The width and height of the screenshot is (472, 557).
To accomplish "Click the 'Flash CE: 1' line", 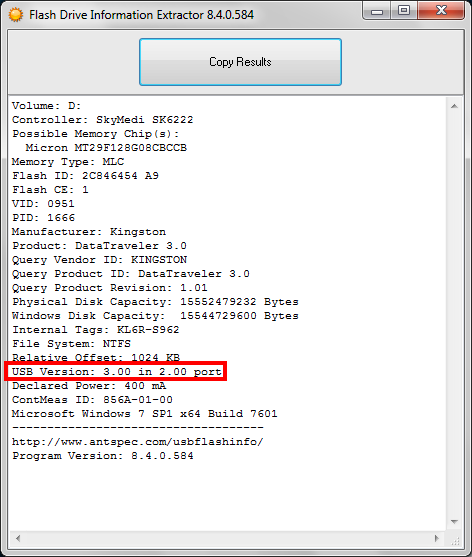I will 50,190.
